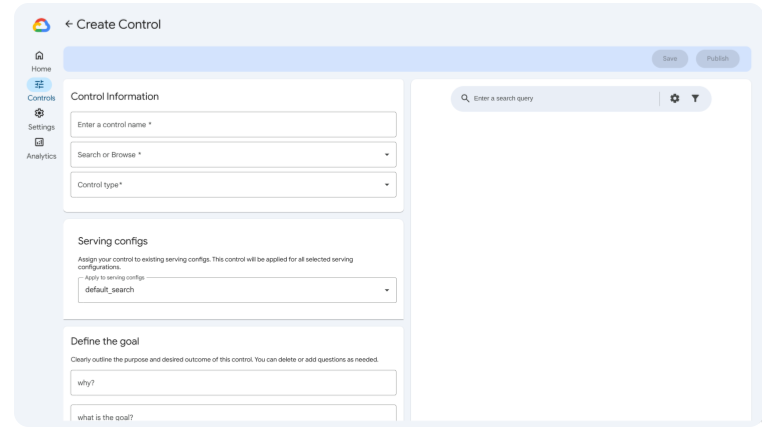Viewport: 762px width, 431px height.
Task: Click the 'Enter a search query' box
Action: click(560, 98)
